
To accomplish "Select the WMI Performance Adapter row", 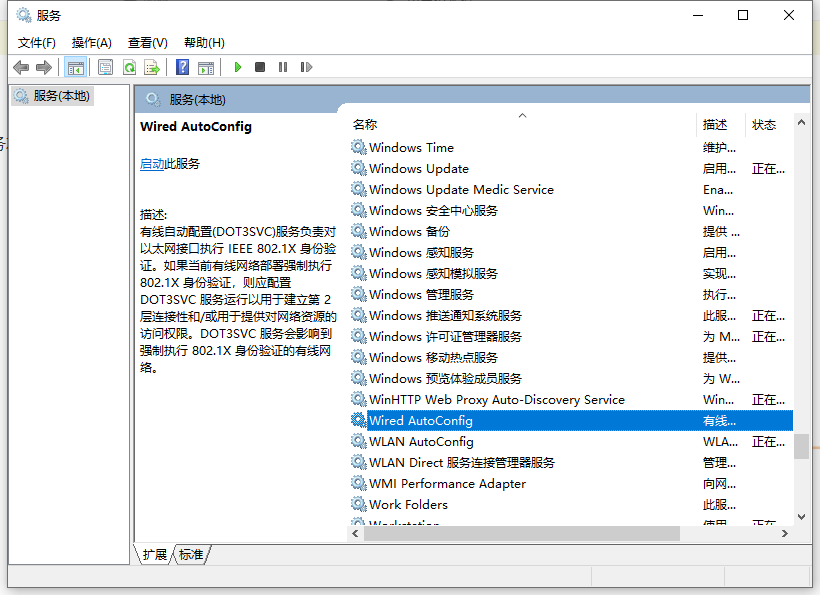I will coord(571,483).
